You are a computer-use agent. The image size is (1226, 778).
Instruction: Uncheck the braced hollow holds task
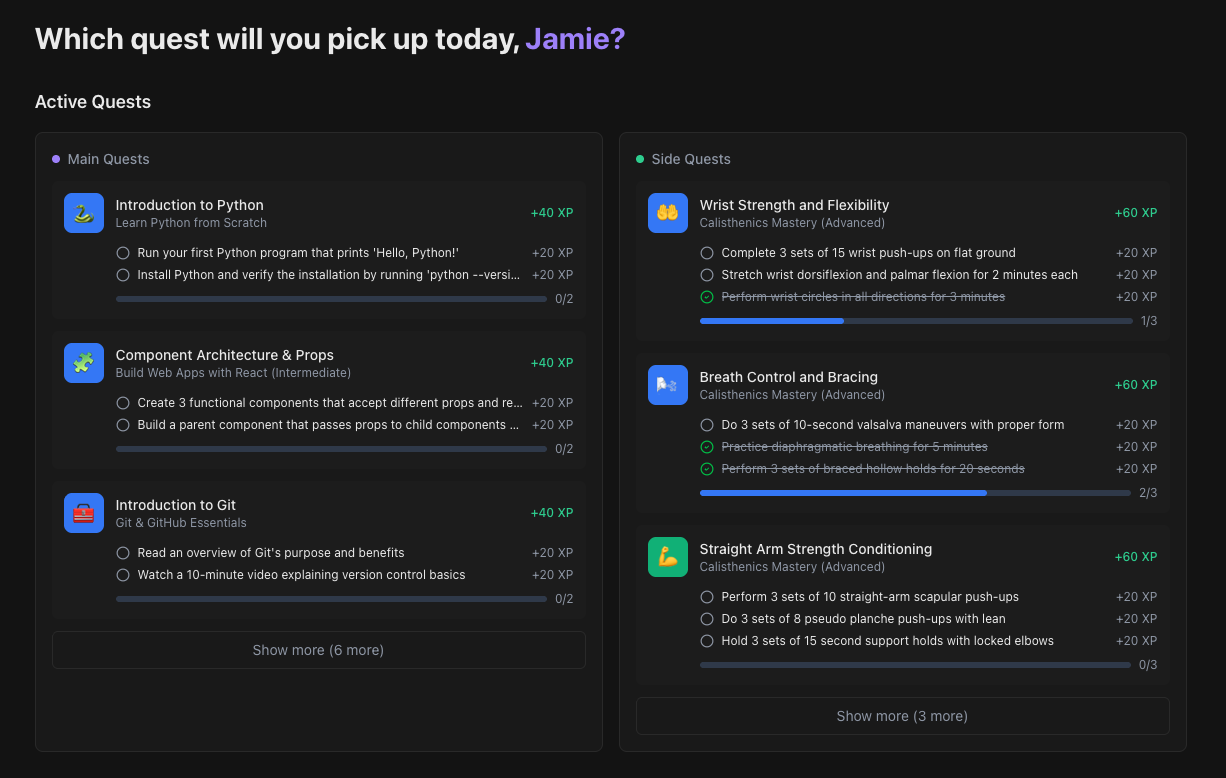click(x=707, y=469)
